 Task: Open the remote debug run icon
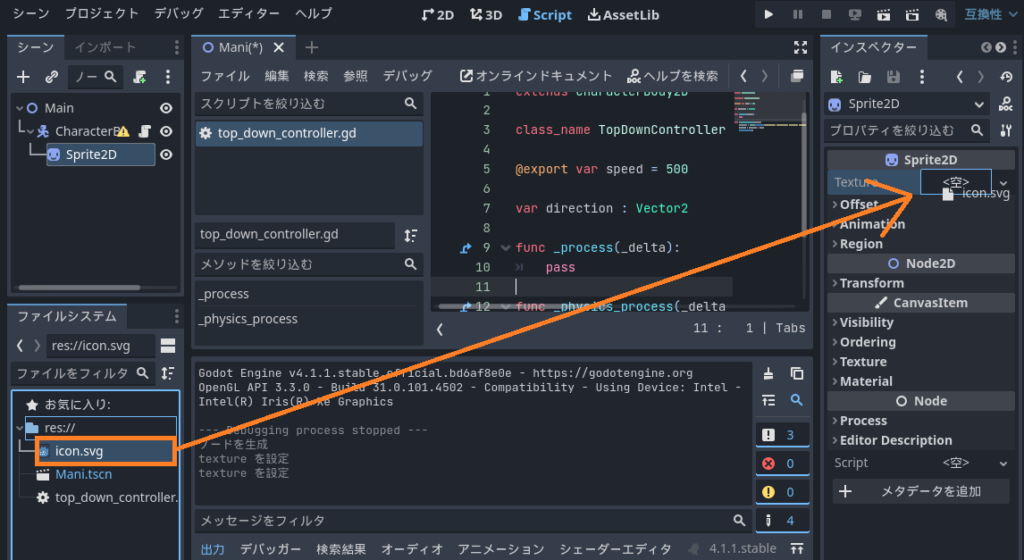tap(855, 14)
